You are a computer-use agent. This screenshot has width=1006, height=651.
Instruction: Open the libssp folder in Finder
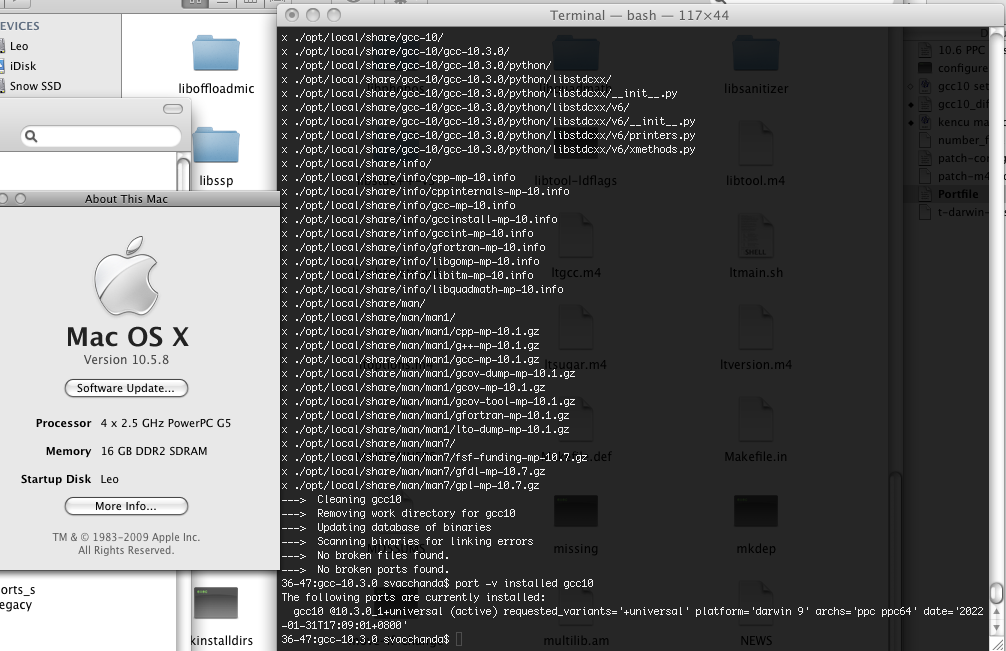tap(216, 146)
